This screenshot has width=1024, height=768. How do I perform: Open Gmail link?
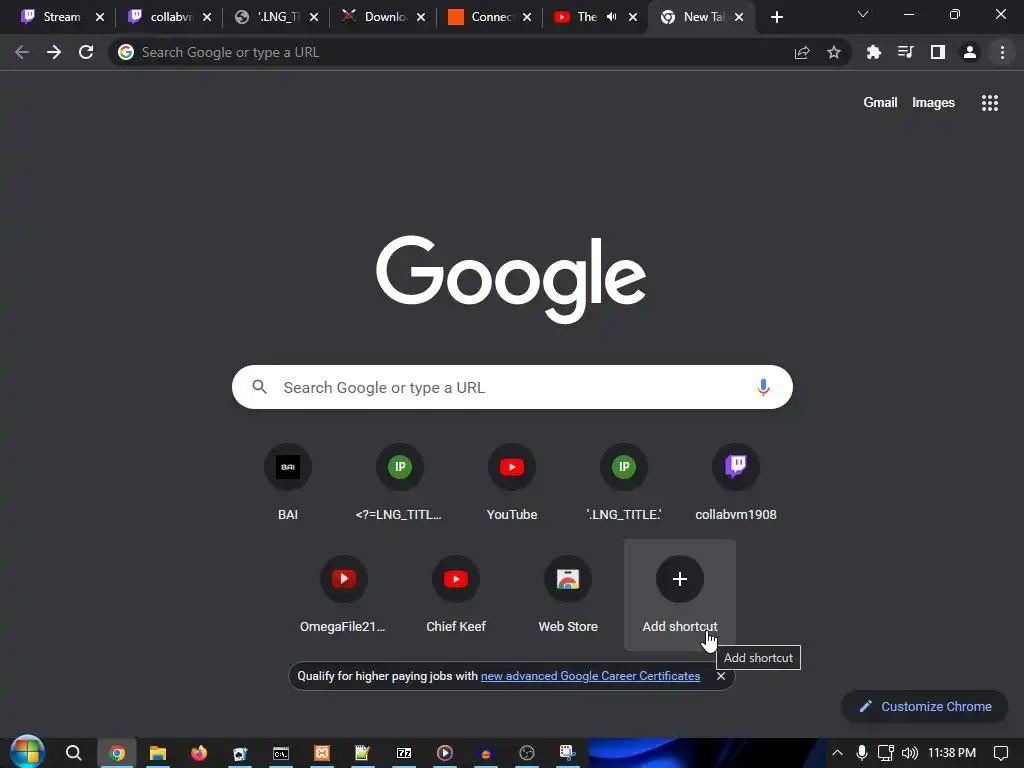(880, 103)
